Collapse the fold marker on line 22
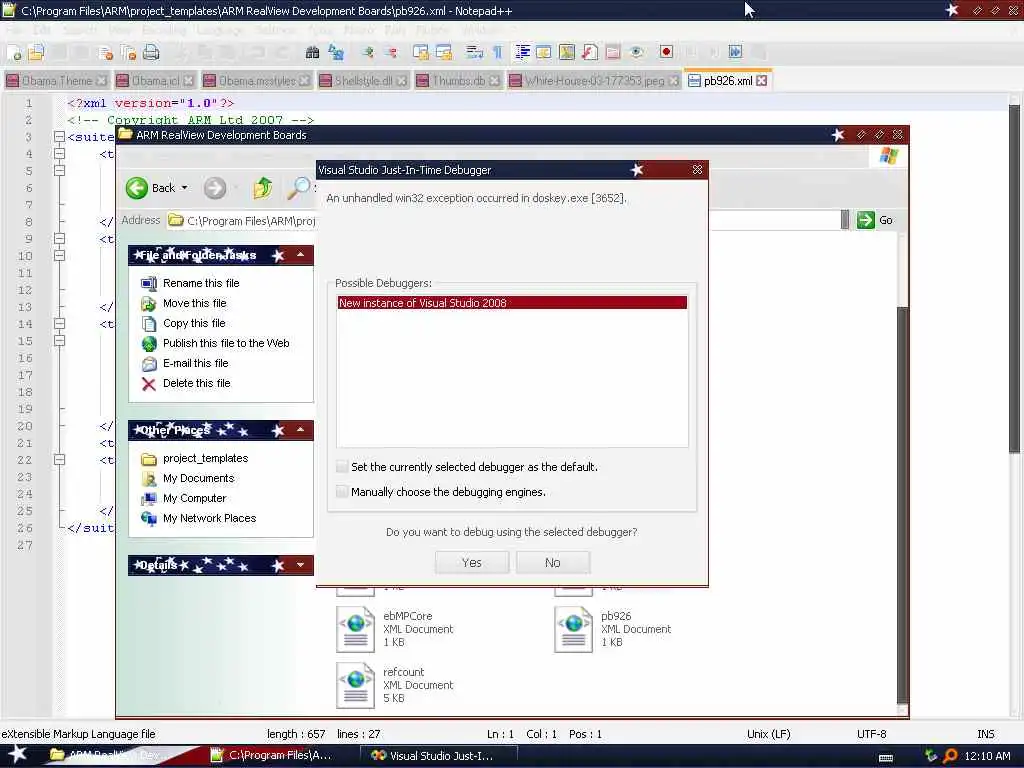Viewport: 1024px width, 768px height. (x=59, y=460)
